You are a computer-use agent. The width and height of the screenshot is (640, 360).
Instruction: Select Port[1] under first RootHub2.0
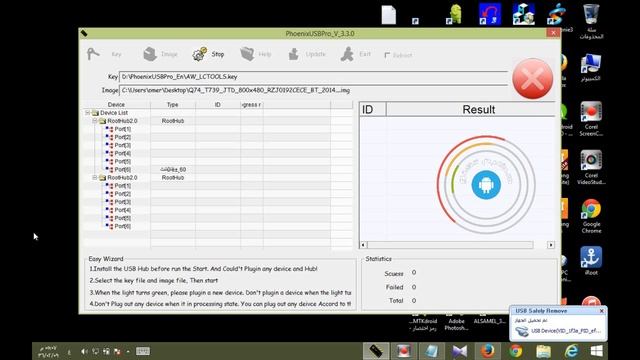[x=122, y=129]
